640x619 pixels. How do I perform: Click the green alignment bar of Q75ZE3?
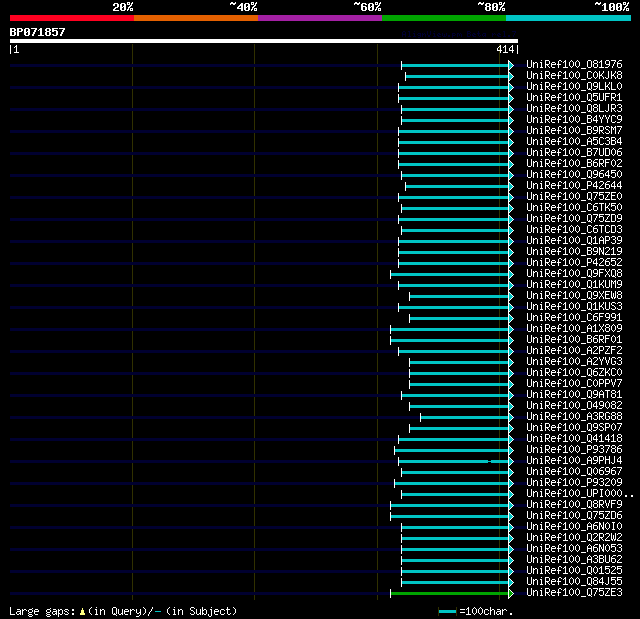(x=450, y=593)
